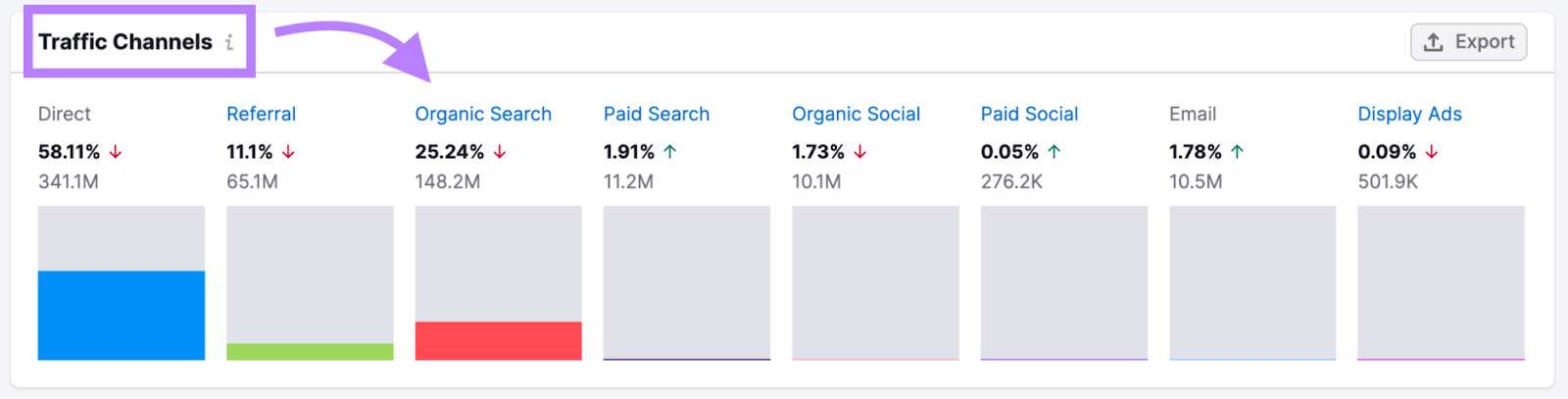Click the green up arrow beside 0.05%

(1054, 152)
